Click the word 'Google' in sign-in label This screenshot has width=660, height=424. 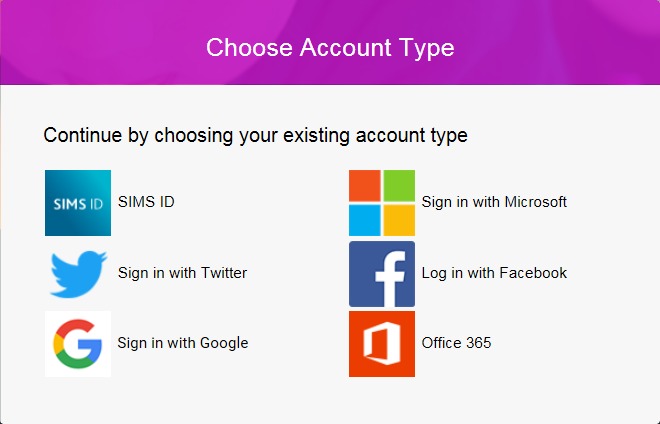pos(224,343)
